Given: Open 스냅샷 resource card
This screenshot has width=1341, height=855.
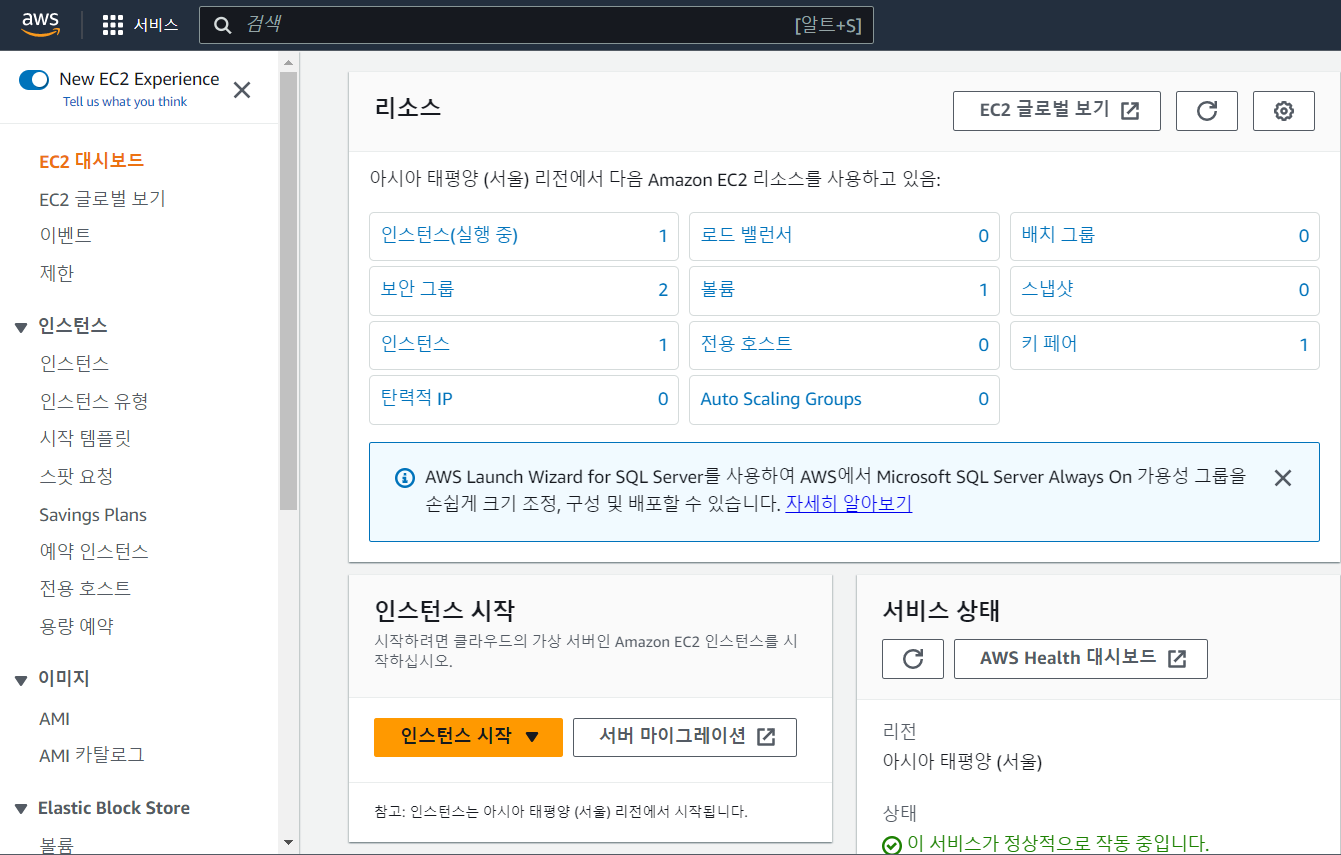Looking at the screenshot, I should [1165, 290].
